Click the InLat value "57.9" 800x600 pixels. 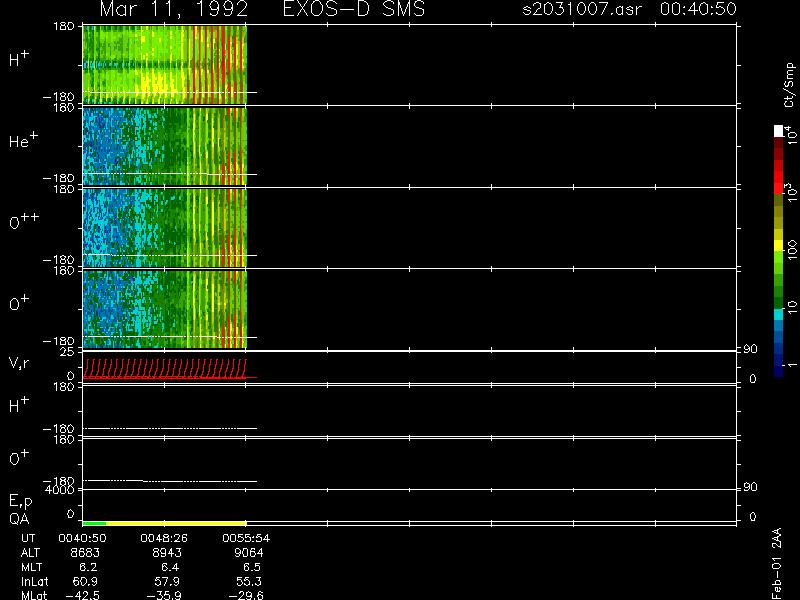tap(167, 581)
